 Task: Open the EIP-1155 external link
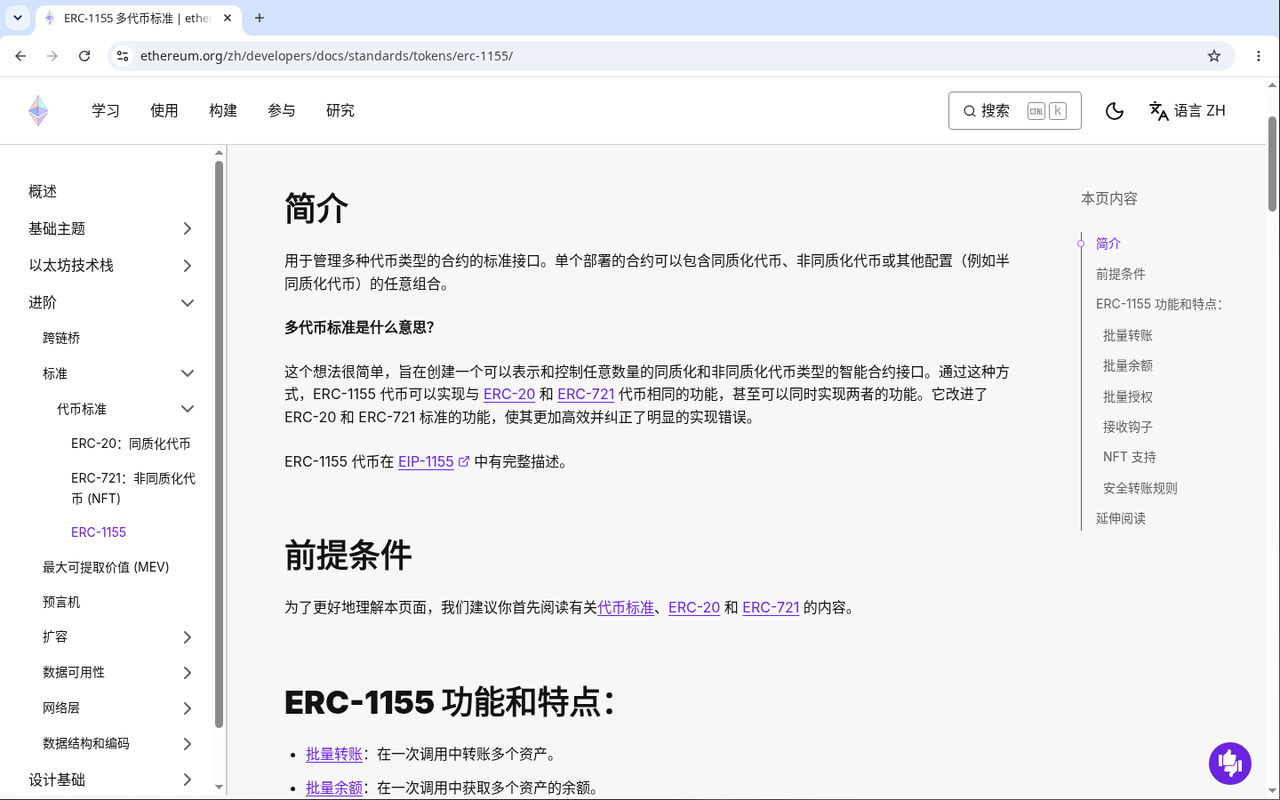[x=433, y=462]
